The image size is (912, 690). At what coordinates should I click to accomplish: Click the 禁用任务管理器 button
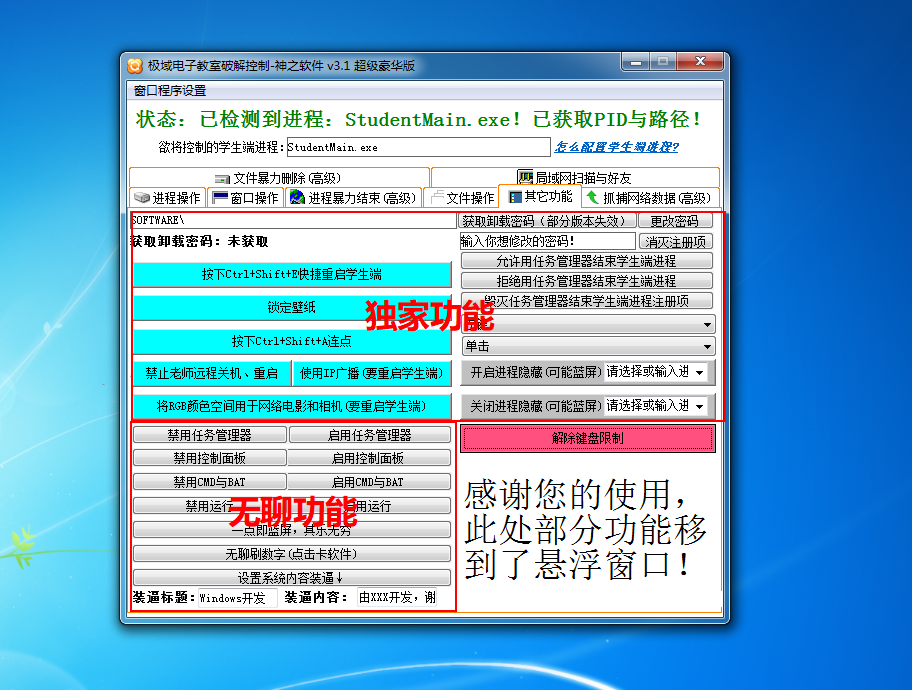210,435
